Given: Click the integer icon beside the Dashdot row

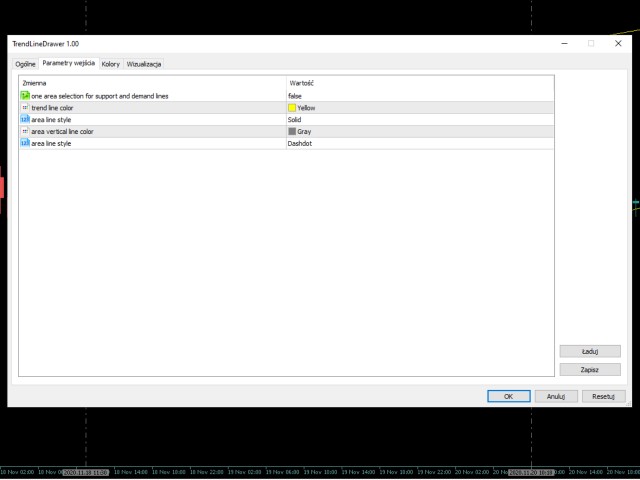Looking at the screenshot, I should (25, 143).
